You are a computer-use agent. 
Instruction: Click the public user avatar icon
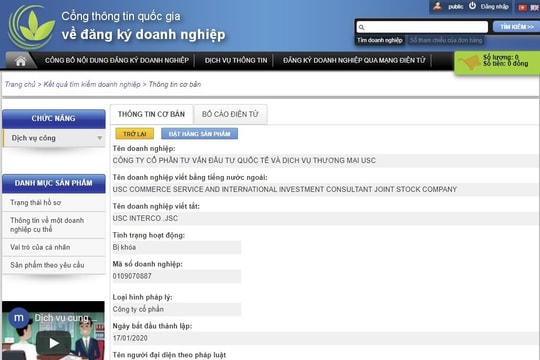tap(437, 6)
